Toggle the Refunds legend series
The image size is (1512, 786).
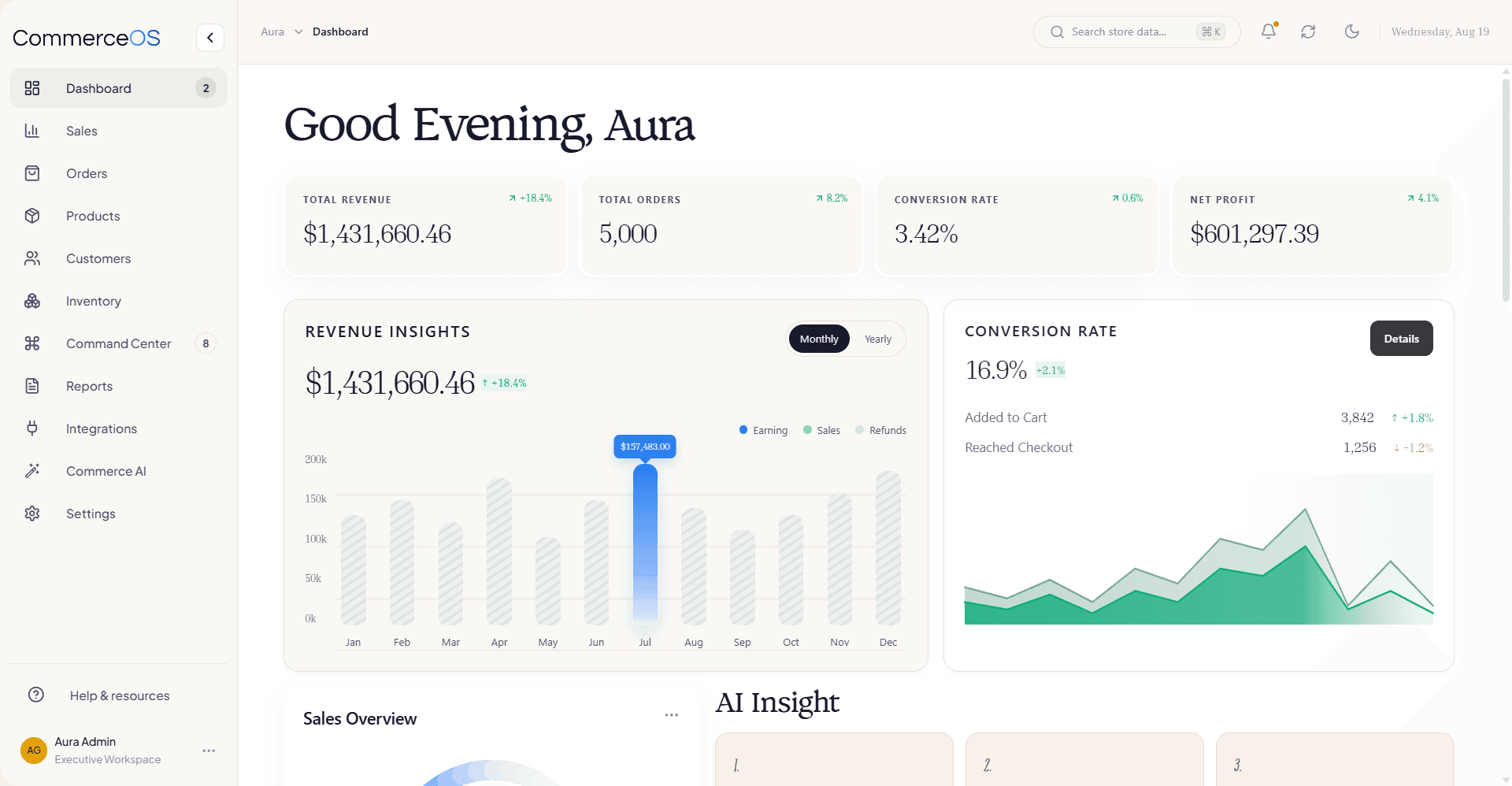[x=881, y=430]
